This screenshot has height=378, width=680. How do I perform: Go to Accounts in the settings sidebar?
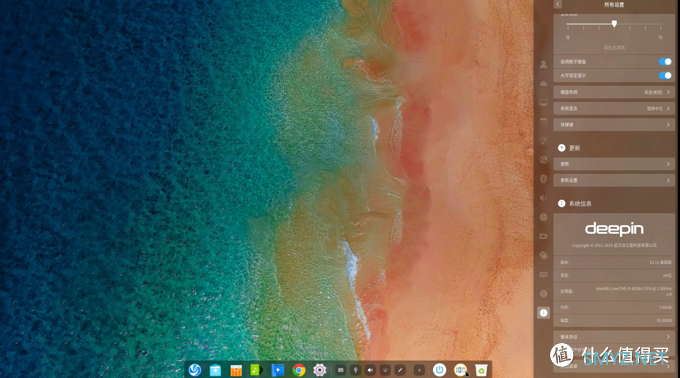point(543,64)
